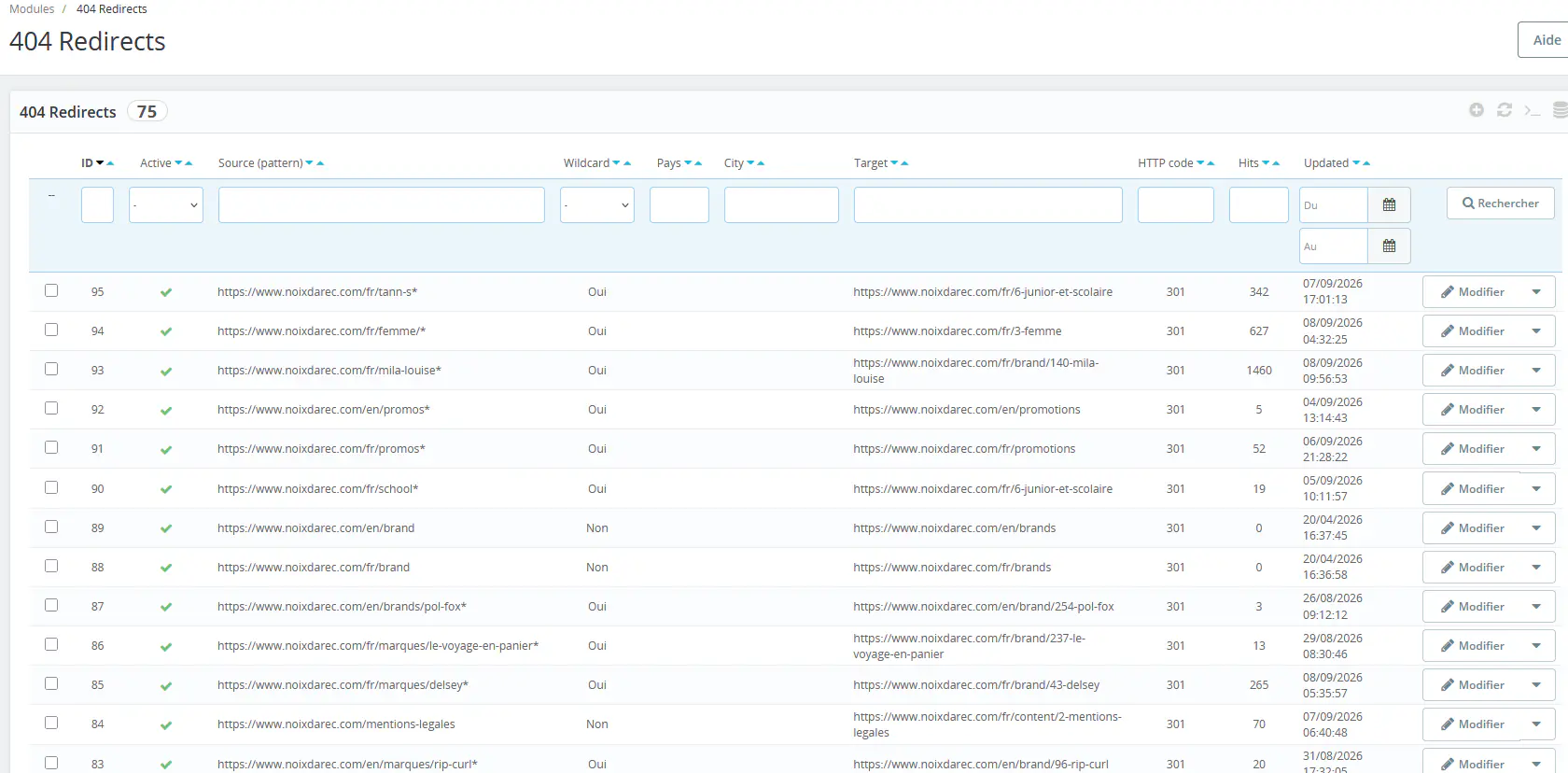Sort Target column ascending

(x=904, y=163)
